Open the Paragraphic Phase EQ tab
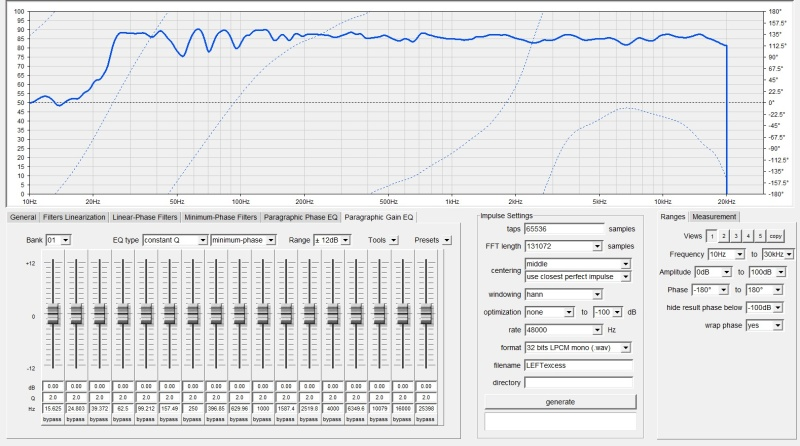The width and height of the screenshot is (800, 446). coord(300,216)
